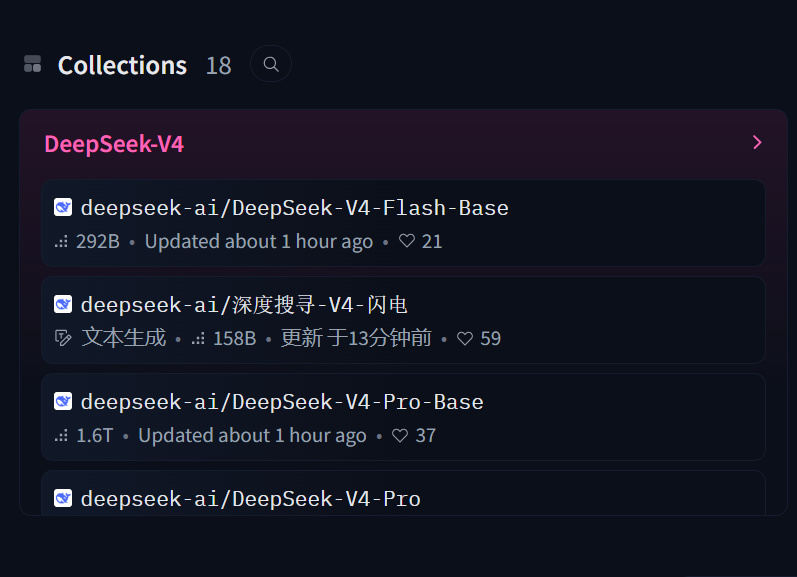Click the 深度搜寻-V4-闪电 avatar icon

tap(63, 305)
